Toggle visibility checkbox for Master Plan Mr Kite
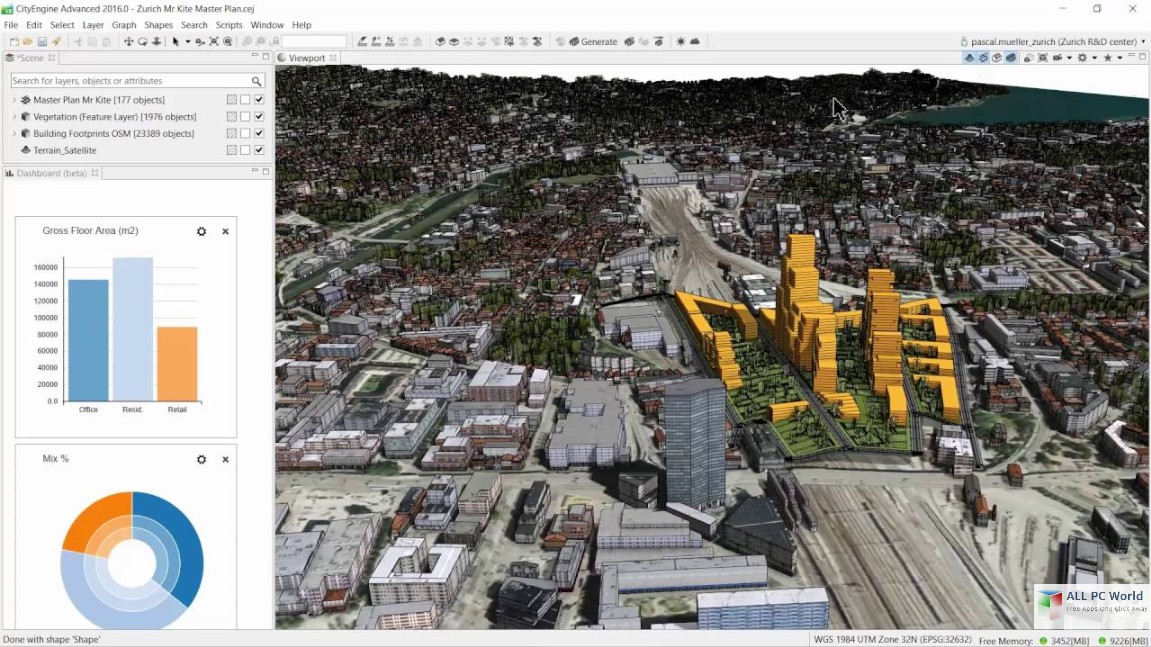Image resolution: width=1151 pixels, height=647 pixels. coord(259,100)
